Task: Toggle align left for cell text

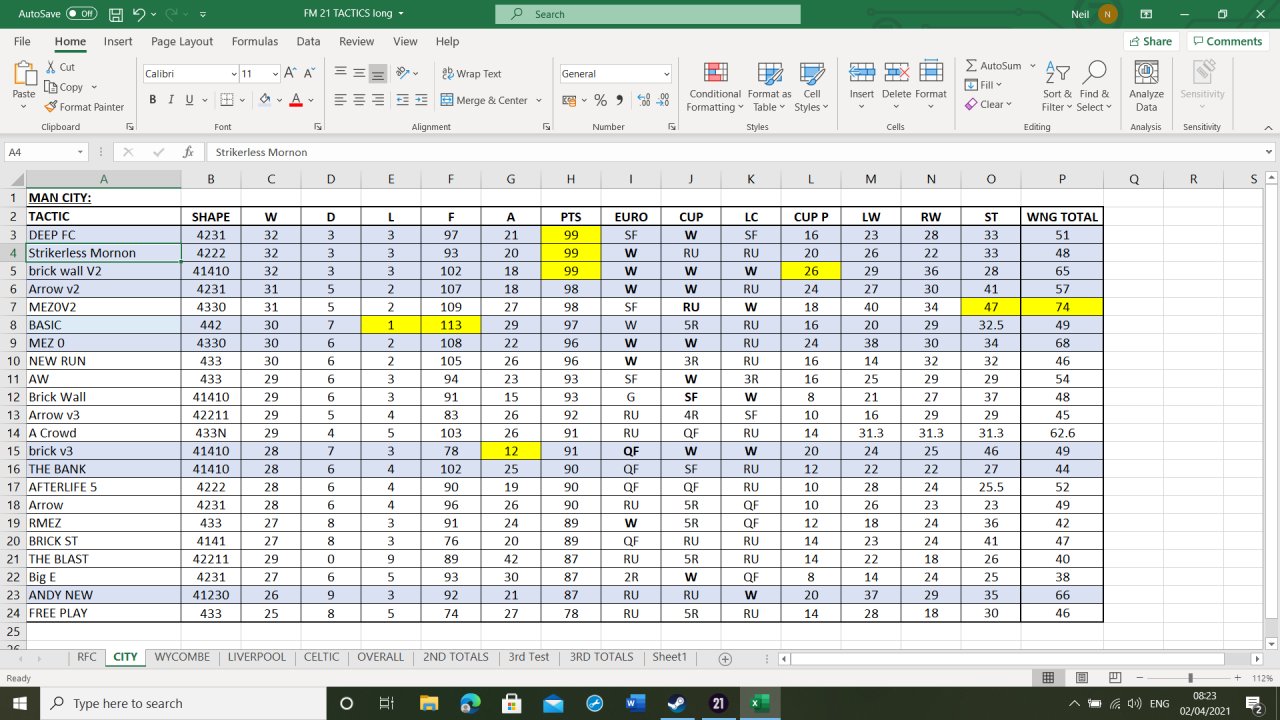Action: [x=340, y=100]
